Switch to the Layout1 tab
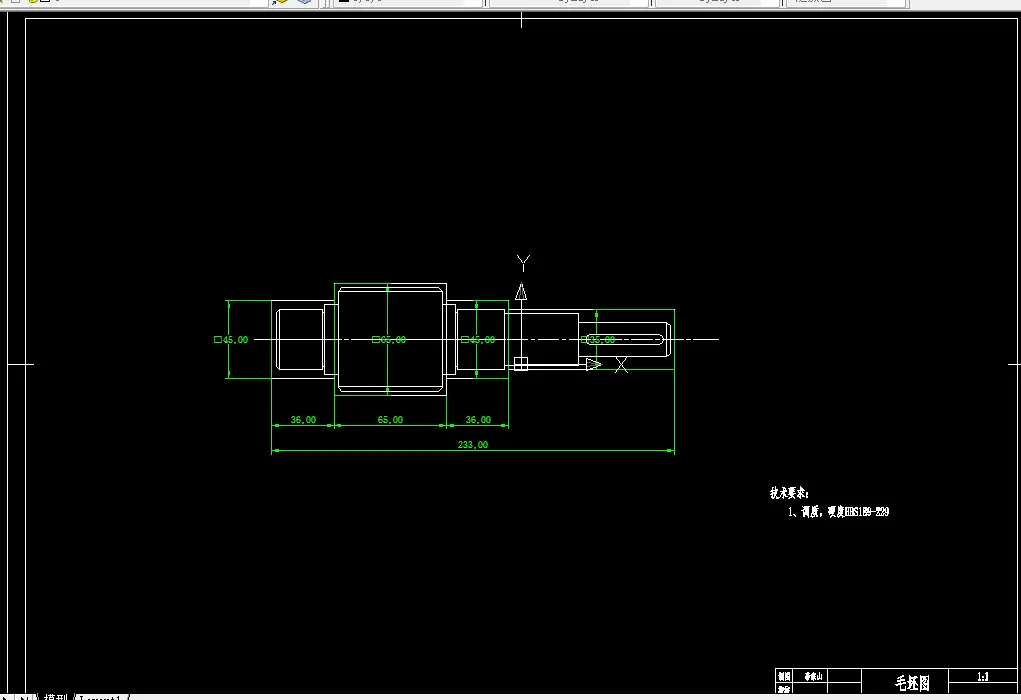 pos(100,697)
